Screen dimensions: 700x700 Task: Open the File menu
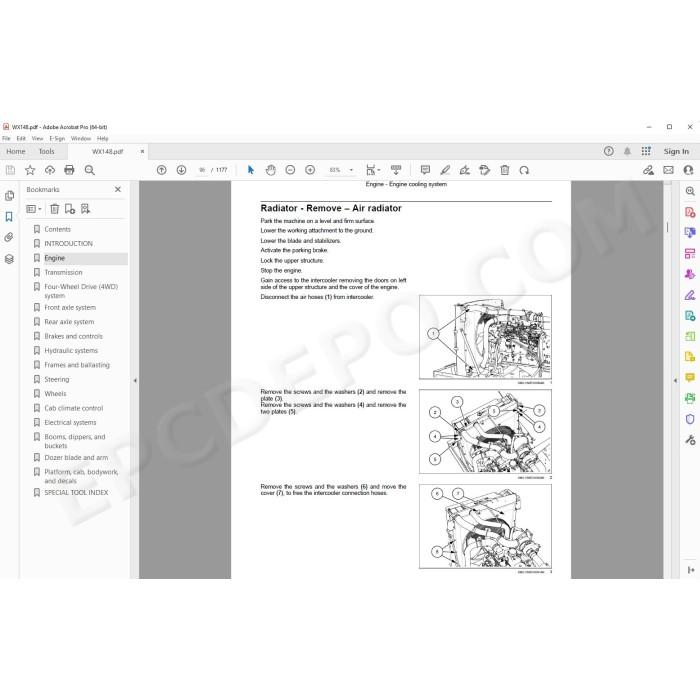point(6,138)
